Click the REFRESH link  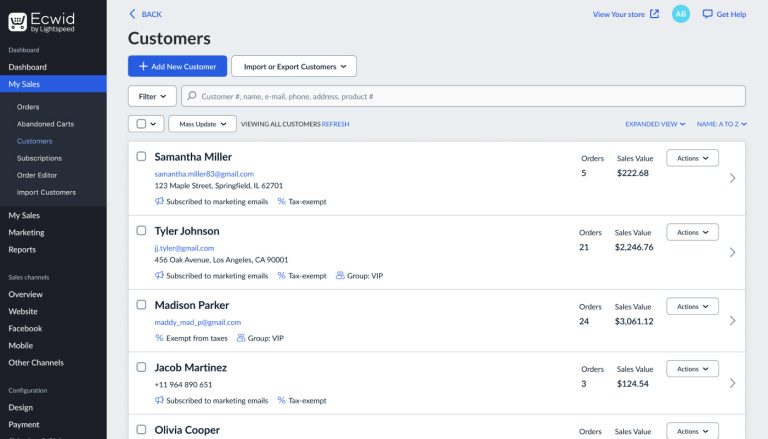point(336,124)
